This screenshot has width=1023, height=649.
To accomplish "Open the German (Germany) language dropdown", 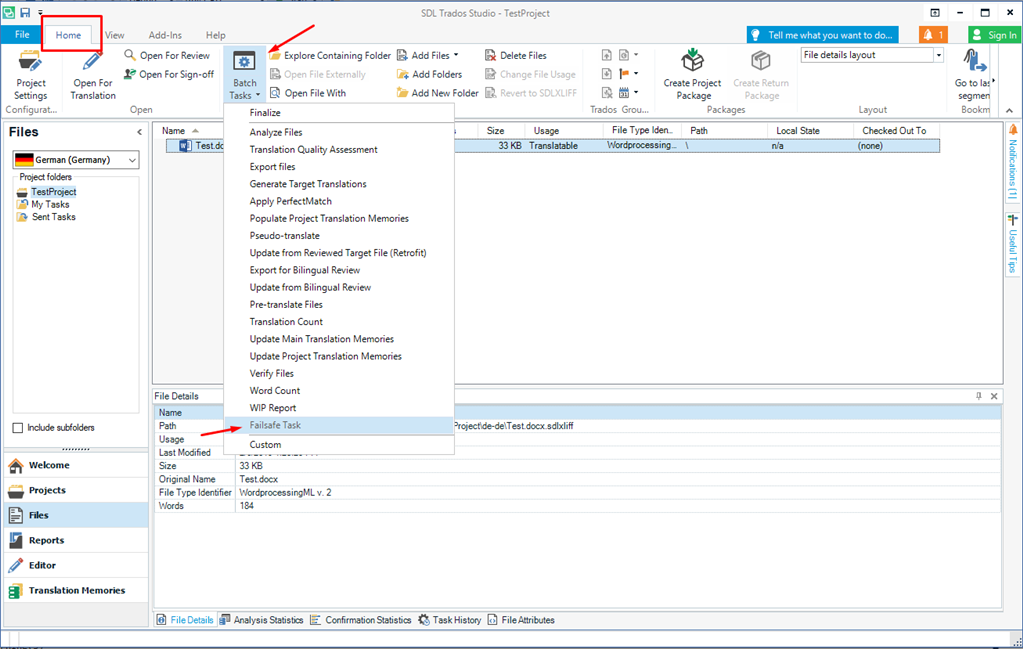I will point(132,160).
